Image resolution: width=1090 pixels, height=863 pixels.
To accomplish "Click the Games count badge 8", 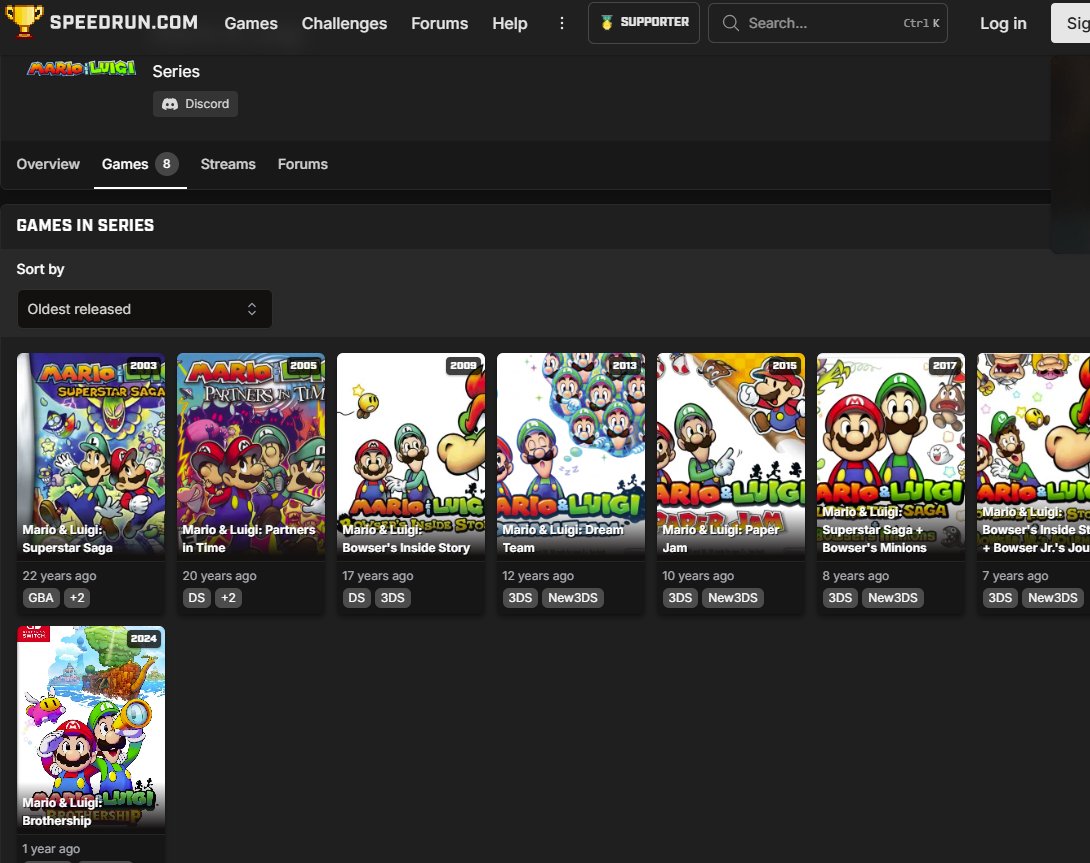I will (166, 164).
